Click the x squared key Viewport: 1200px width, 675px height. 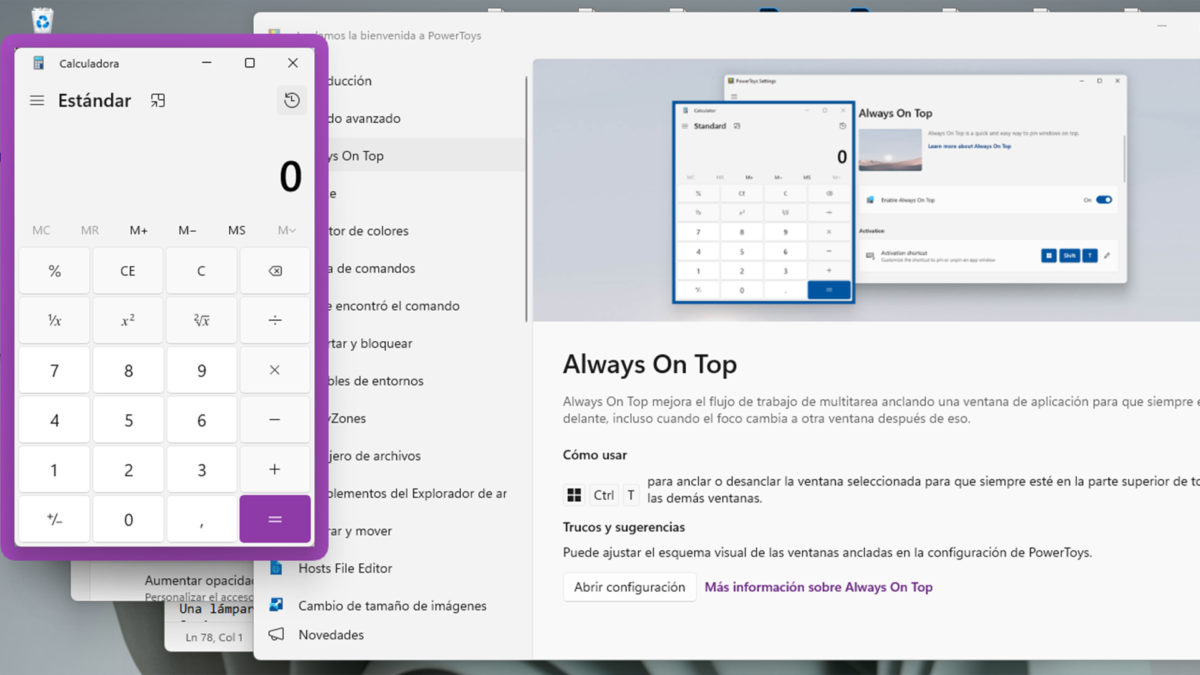128,320
